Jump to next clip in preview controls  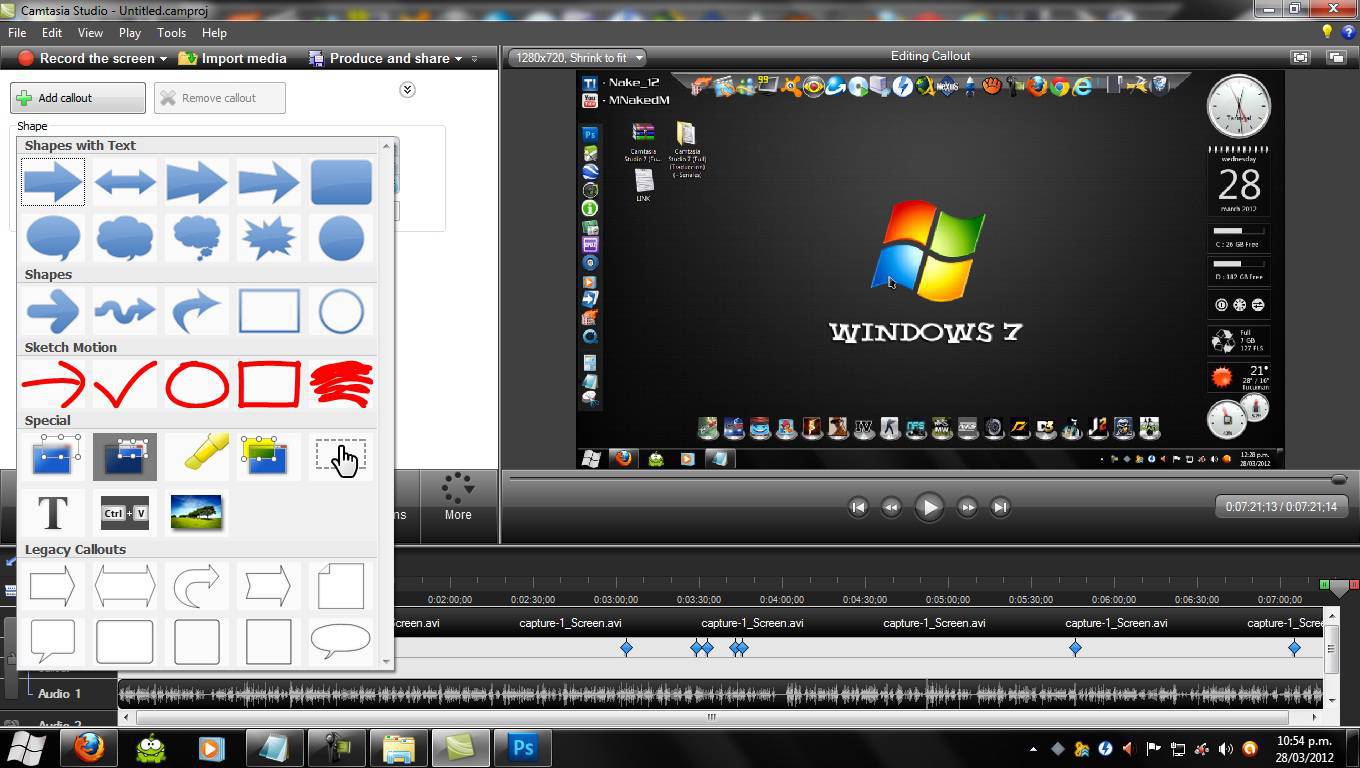pyautogui.click(x=1000, y=507)
